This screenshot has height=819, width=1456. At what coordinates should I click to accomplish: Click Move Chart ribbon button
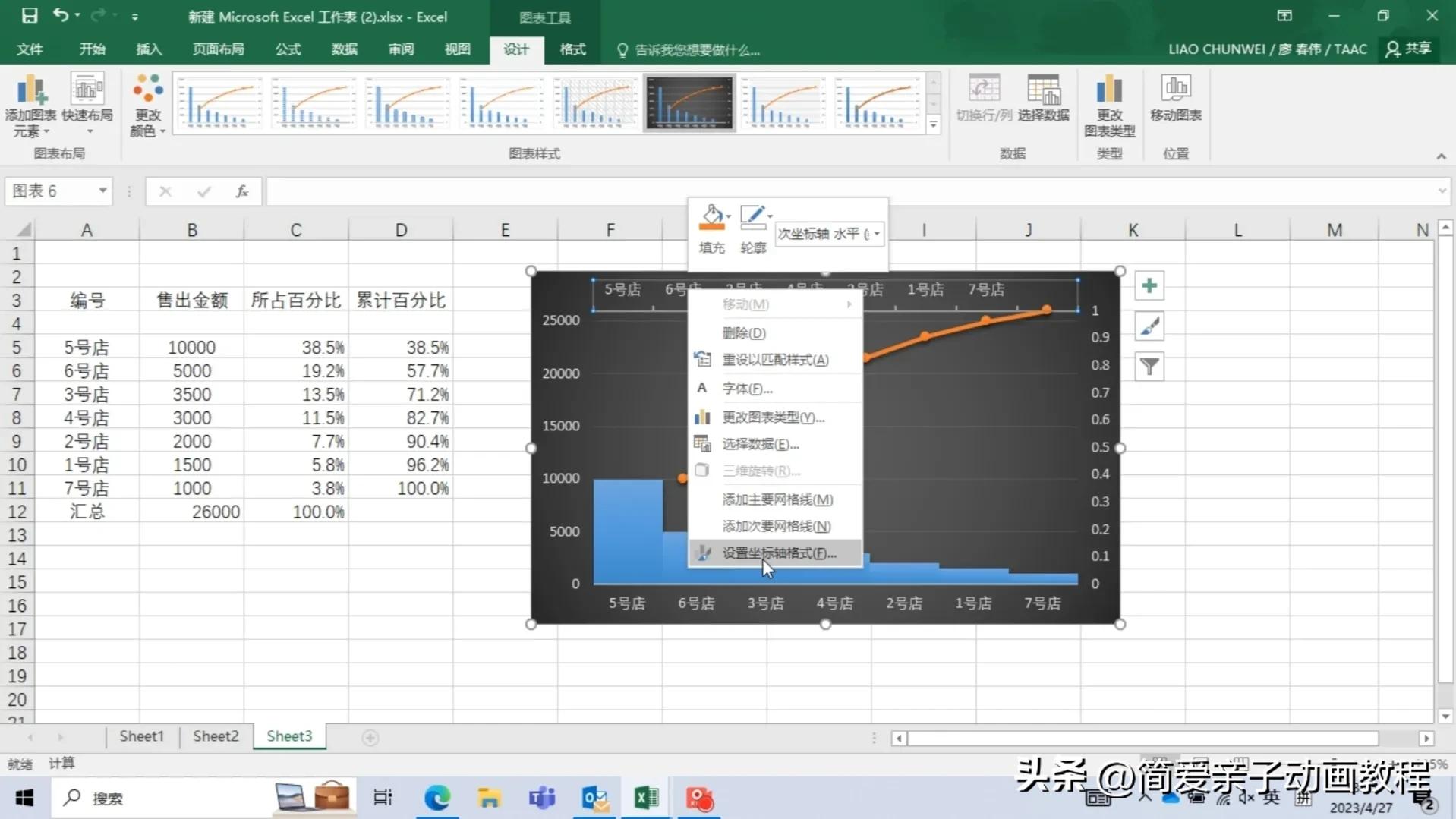point(1176,98)
